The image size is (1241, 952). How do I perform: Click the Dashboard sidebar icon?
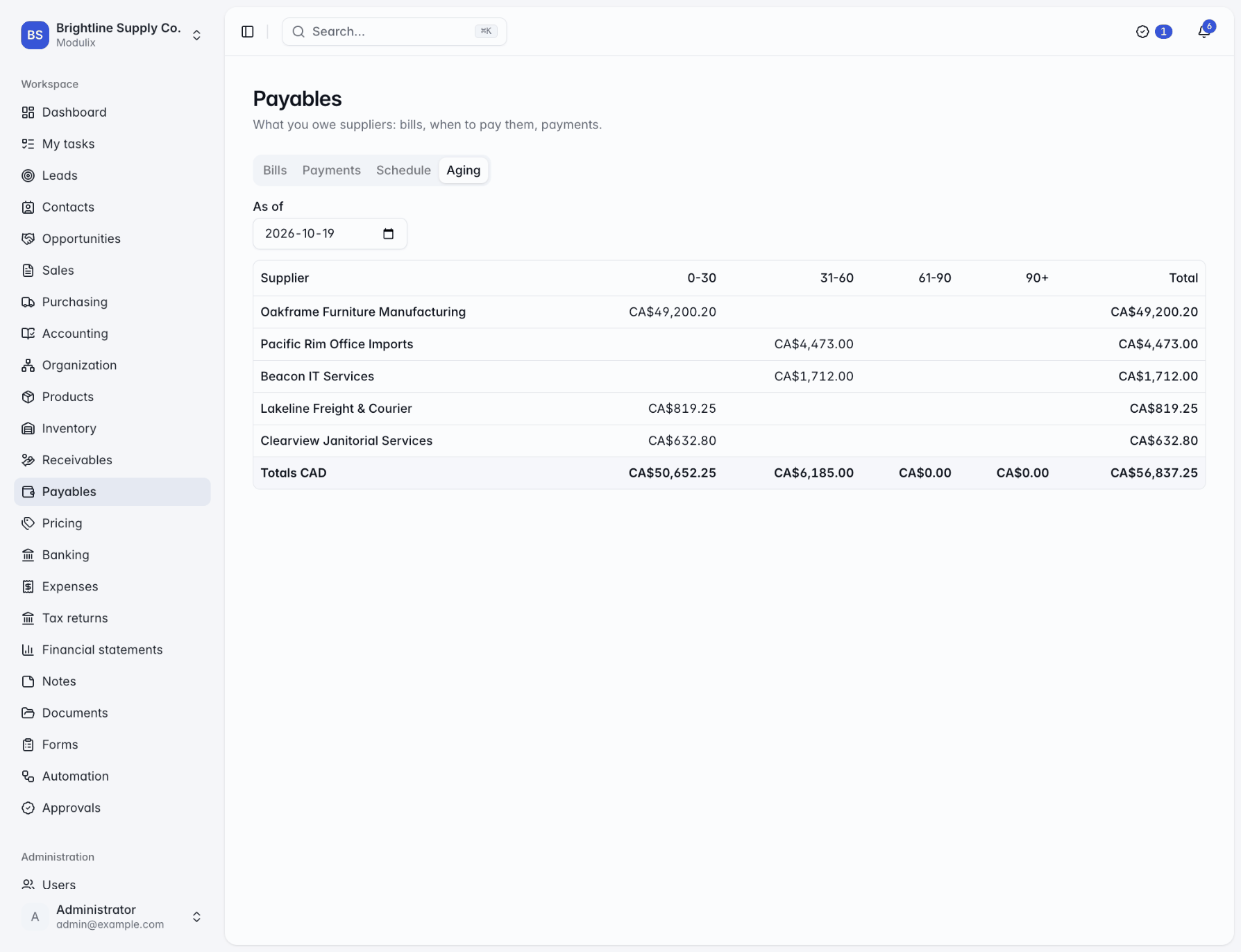tap(28, 112)
